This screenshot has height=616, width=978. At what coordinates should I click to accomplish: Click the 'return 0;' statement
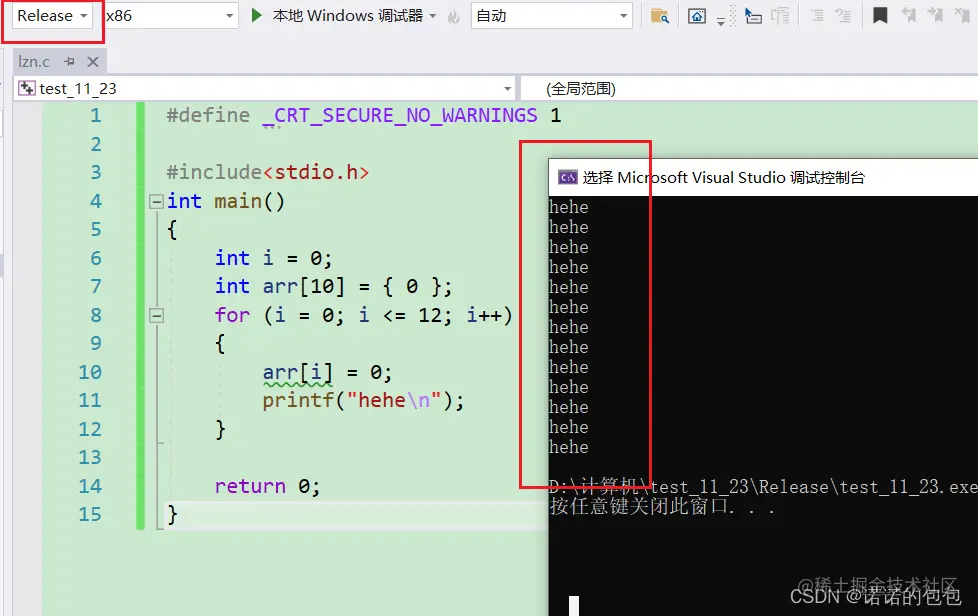pos(267,486)
